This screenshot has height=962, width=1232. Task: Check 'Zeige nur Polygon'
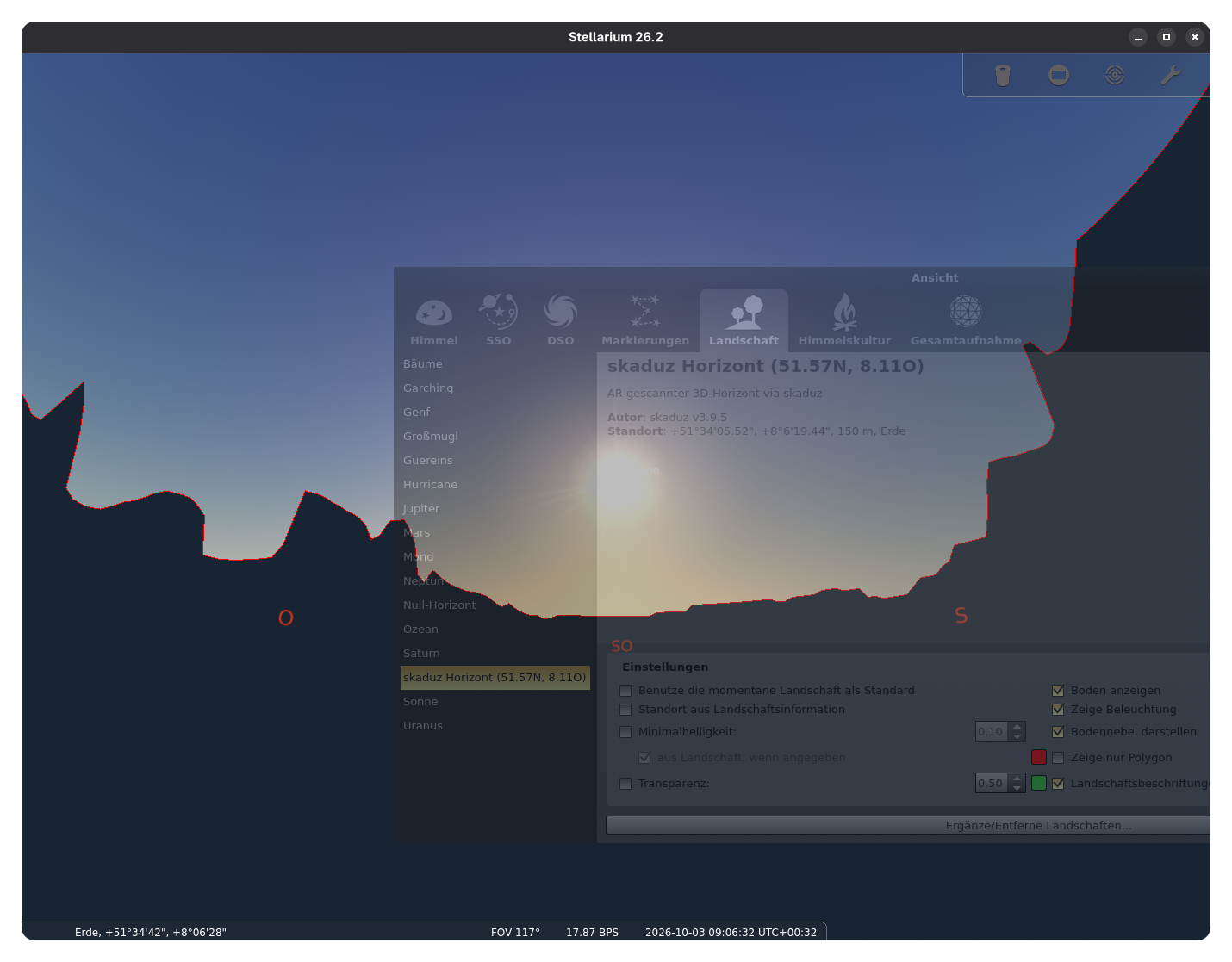(x=1058, y=758)
